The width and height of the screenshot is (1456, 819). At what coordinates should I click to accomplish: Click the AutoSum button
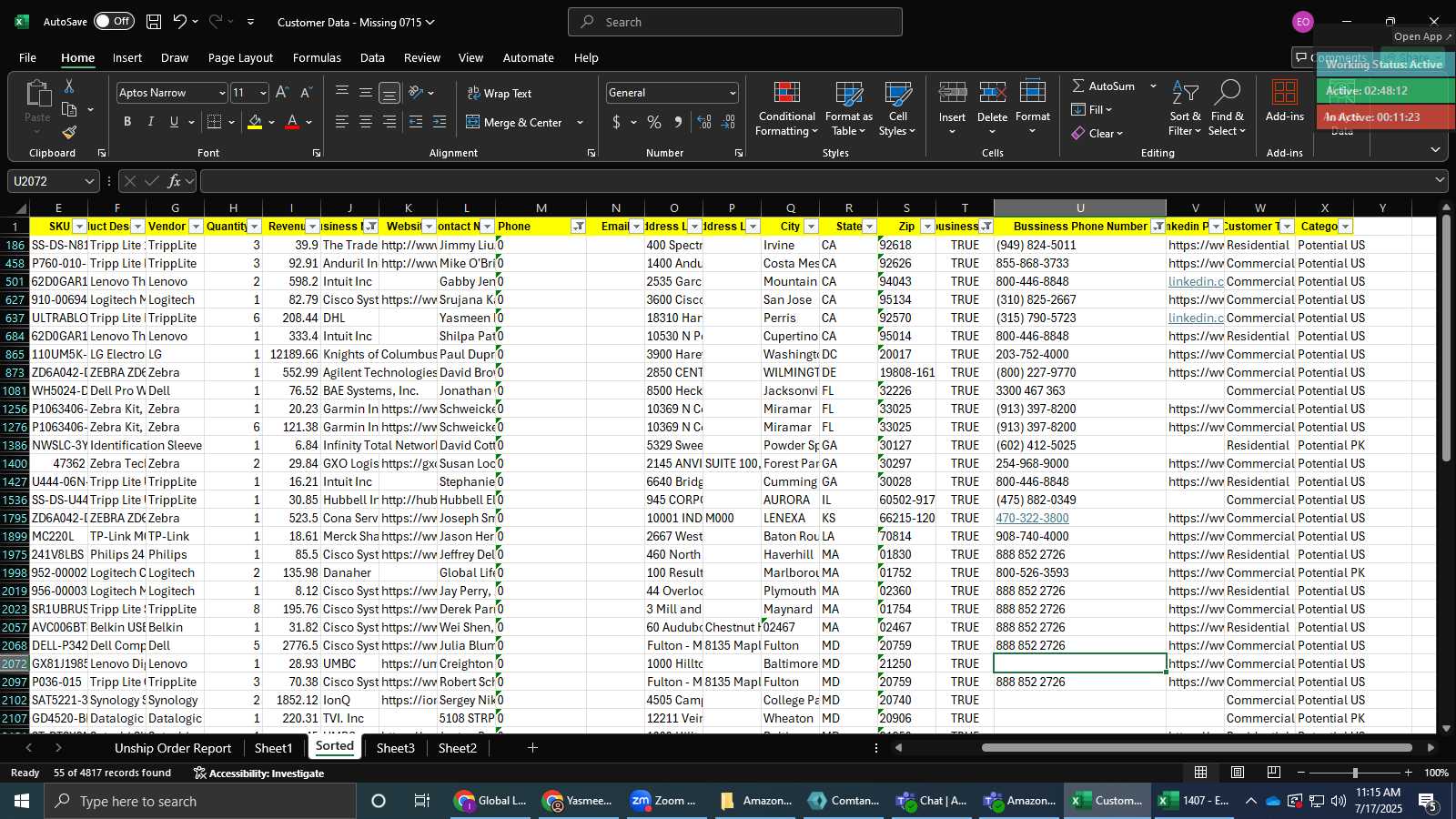coord(1103,86)
